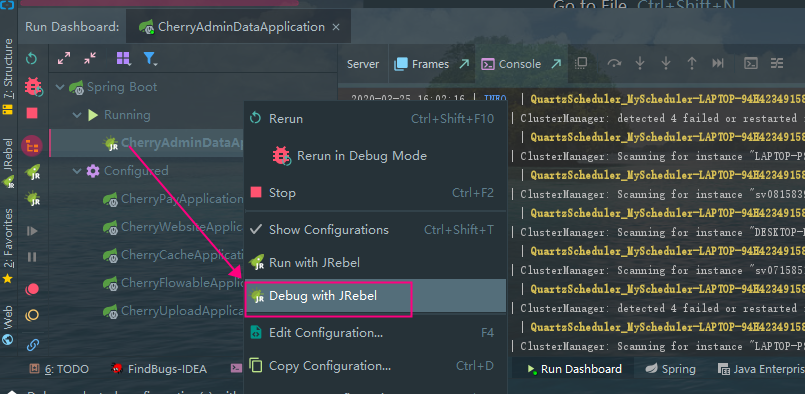Screen dimensions: 805x394
Task: Choose Run with JRebel from the context menu
Action: [375, 262]
